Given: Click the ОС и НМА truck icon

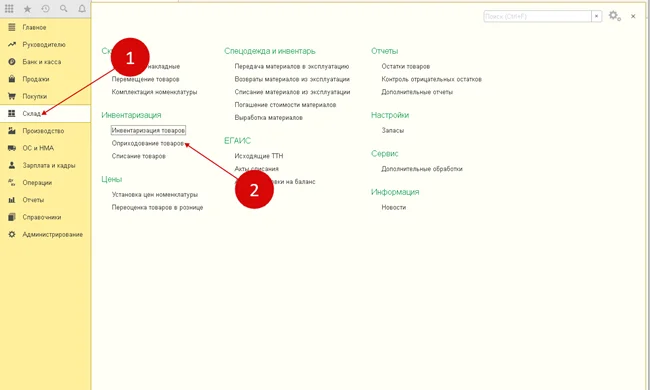Looking at the screenshot, I should tap(12, 148).
